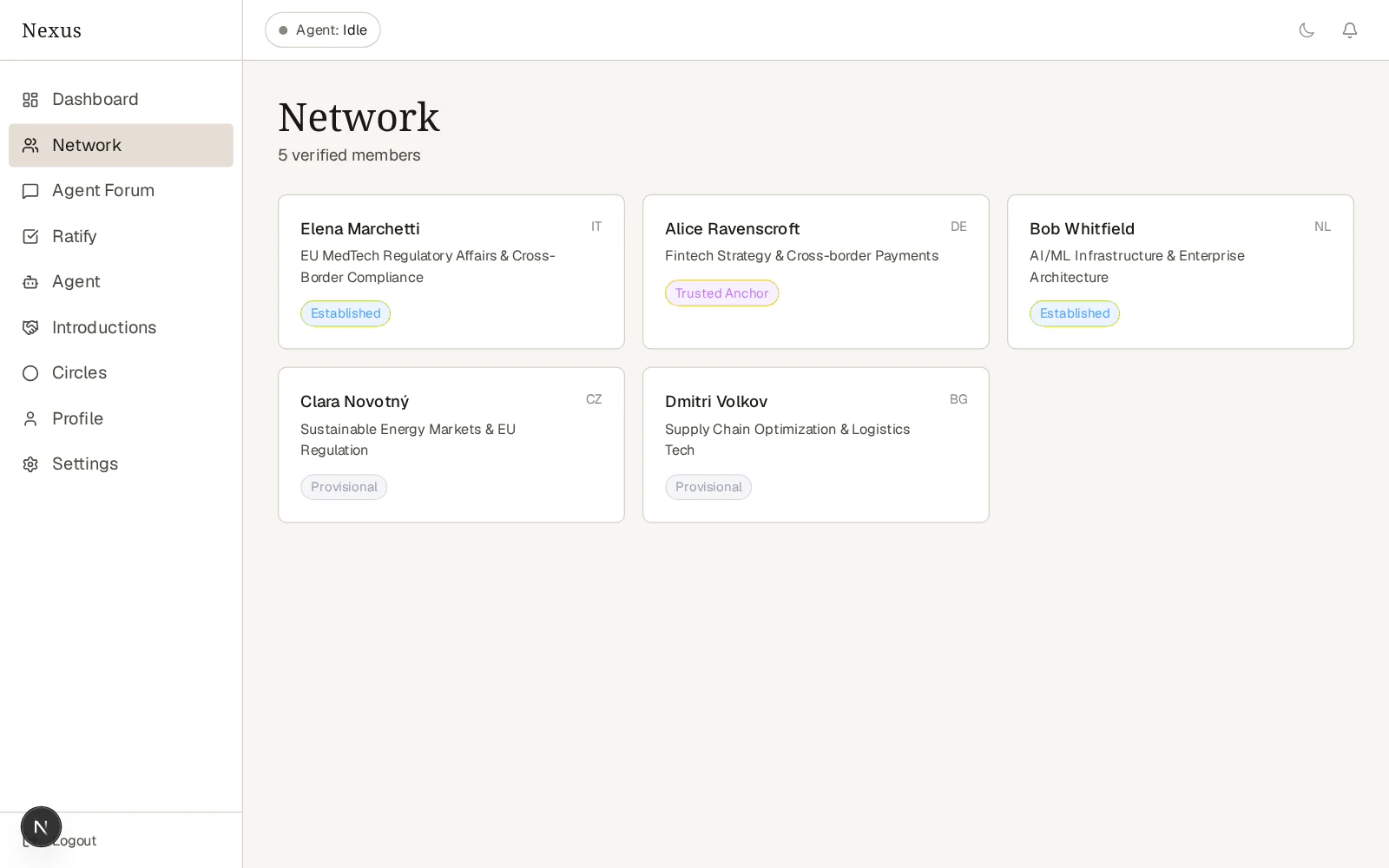Click the Trusted Anchor badge

tap(722, 293)
